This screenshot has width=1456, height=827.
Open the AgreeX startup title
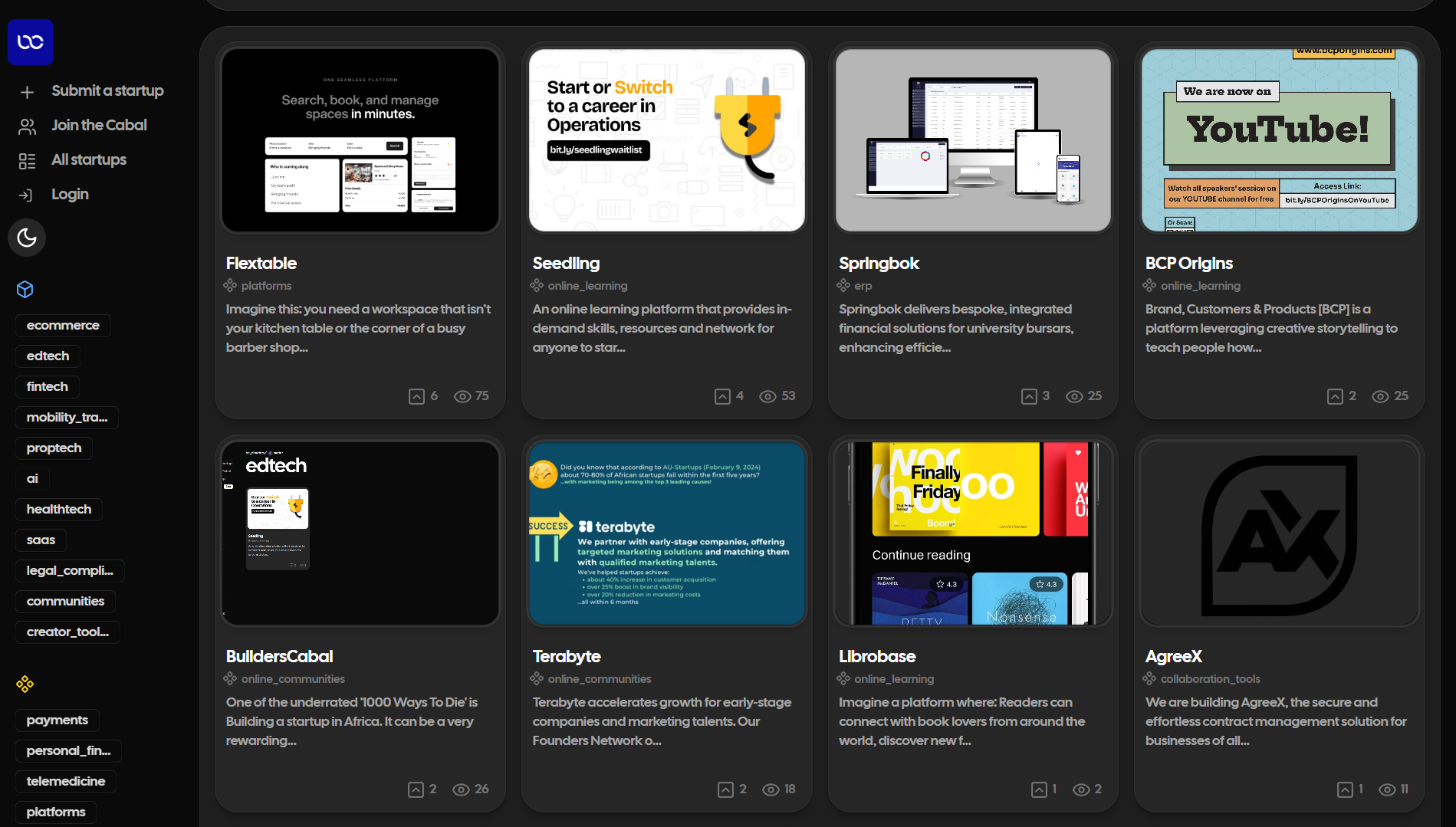(x=1174, y=656)
